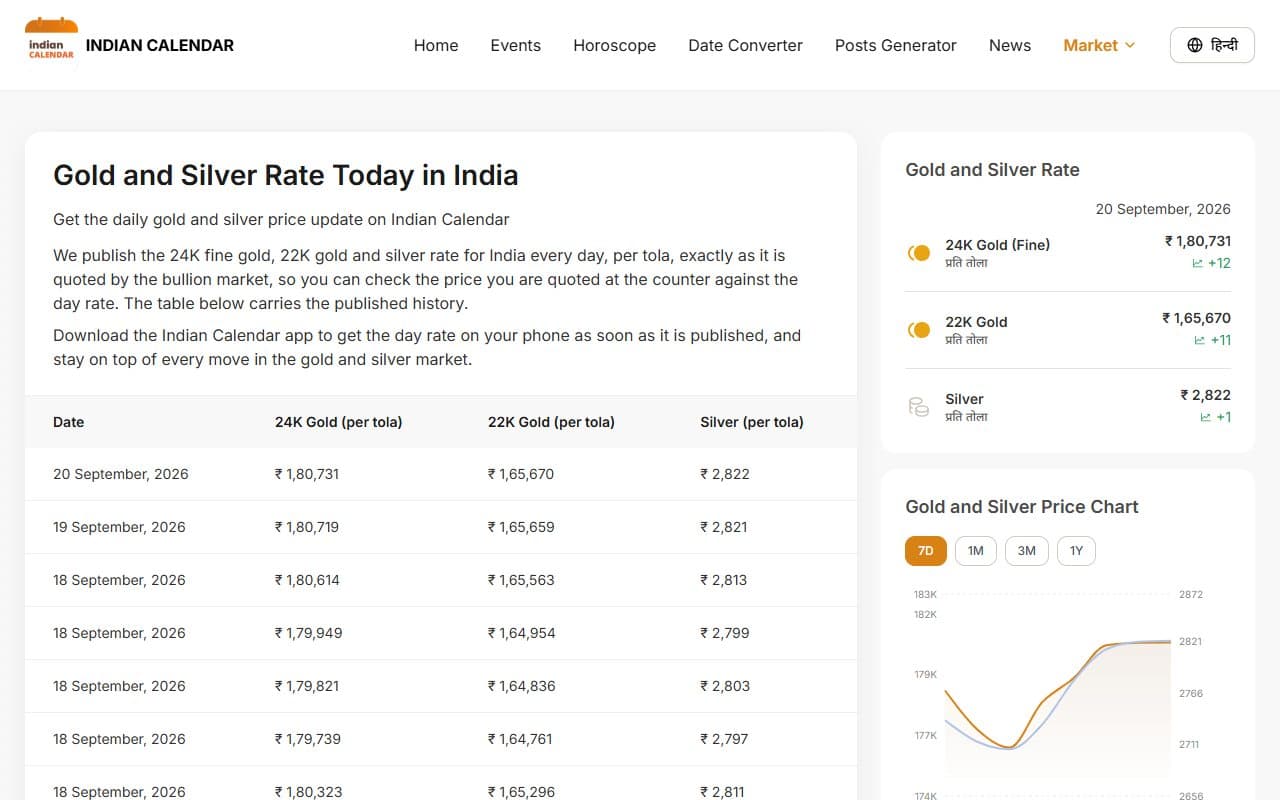Click the ₹ 1,65,659 price cell

click(521, 527)
